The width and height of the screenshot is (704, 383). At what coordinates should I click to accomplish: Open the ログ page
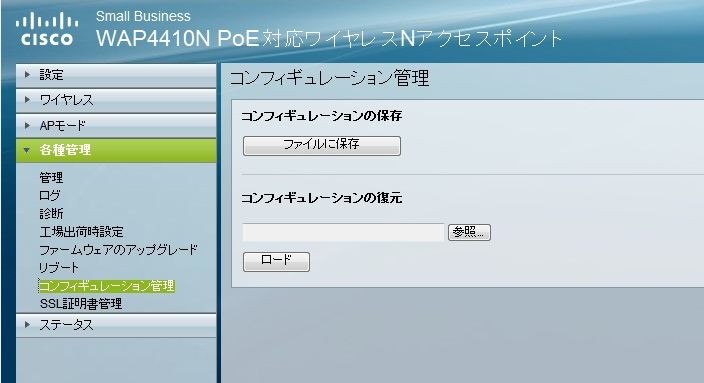[50, 195]
